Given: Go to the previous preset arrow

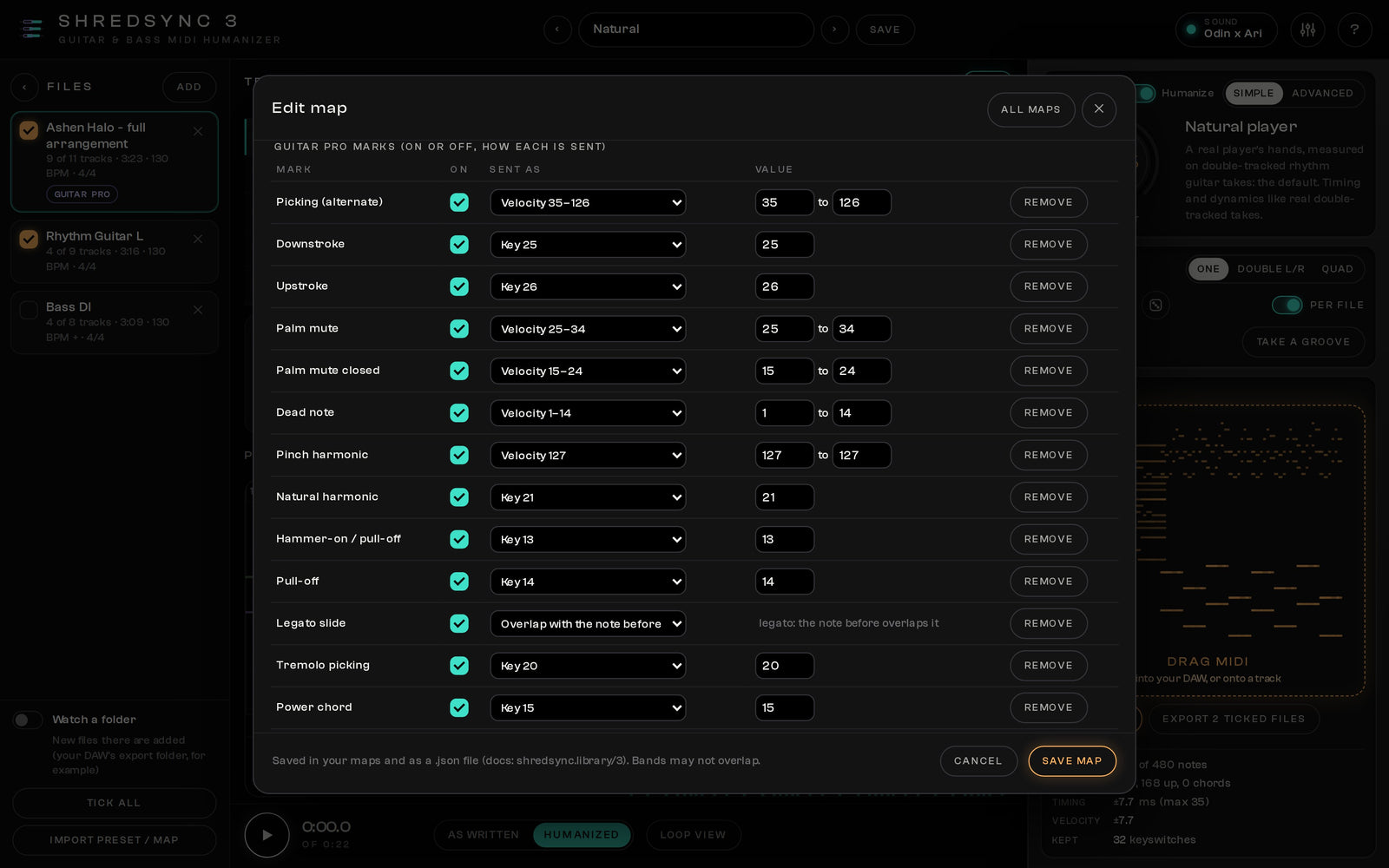Looking at the screenshot, I should (557, 30).
